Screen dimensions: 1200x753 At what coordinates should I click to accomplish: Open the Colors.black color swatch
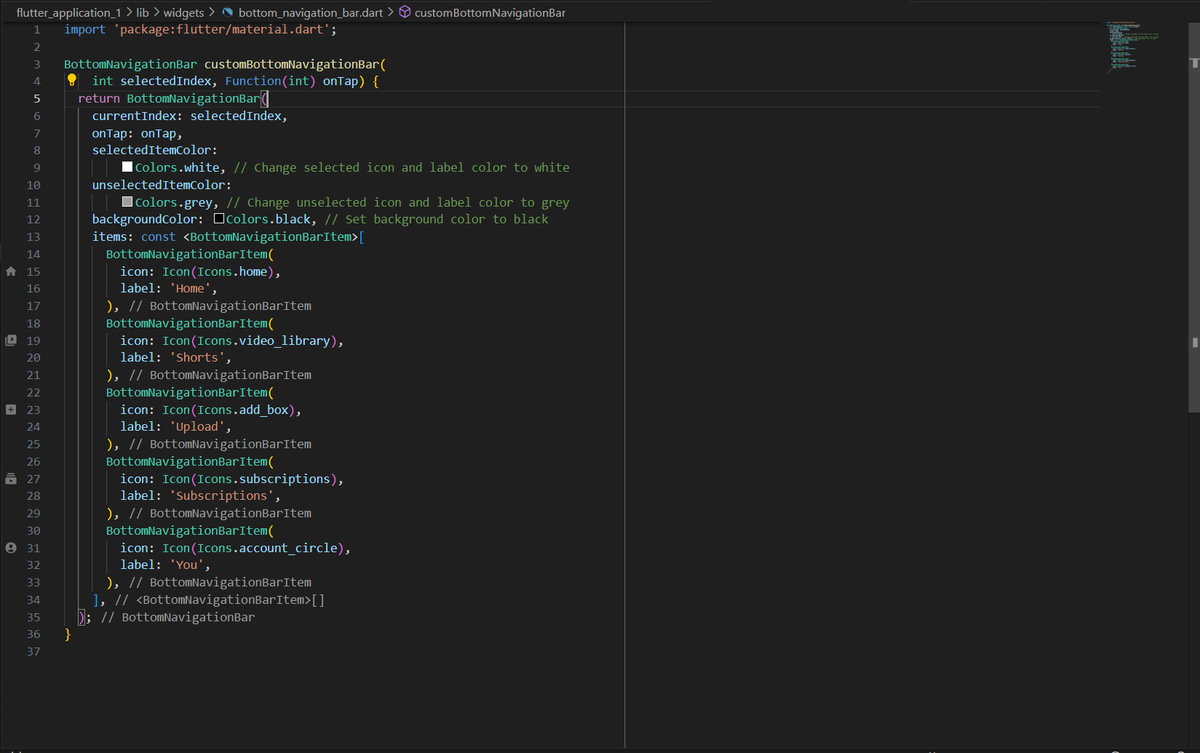pyautogui.click(x=219, y=219)
